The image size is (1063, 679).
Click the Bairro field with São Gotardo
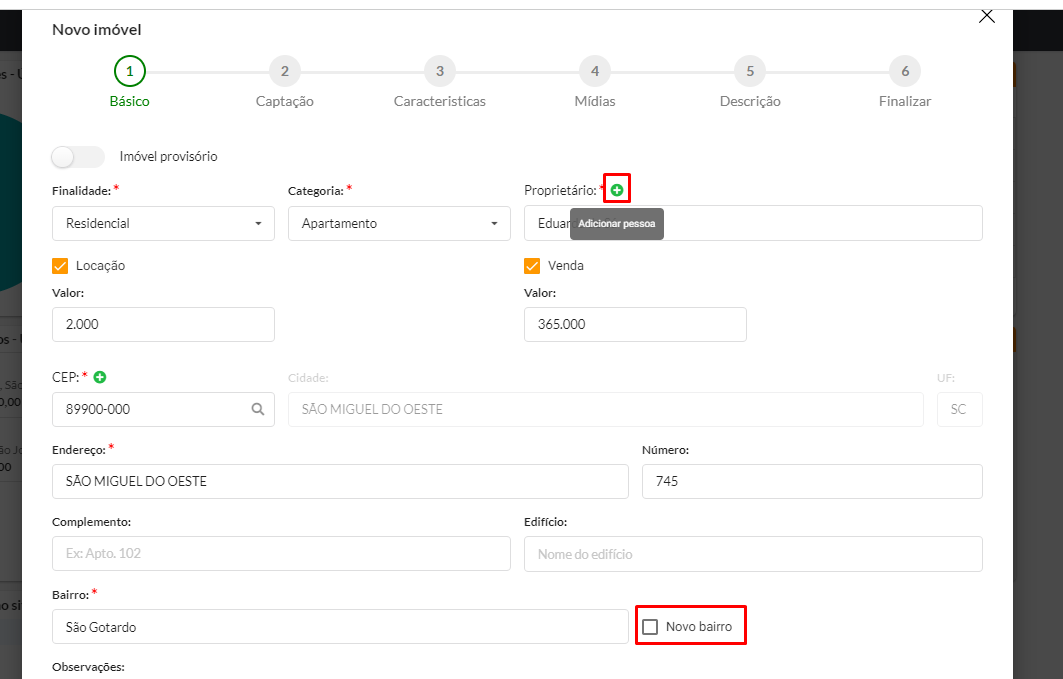point(340,627)
